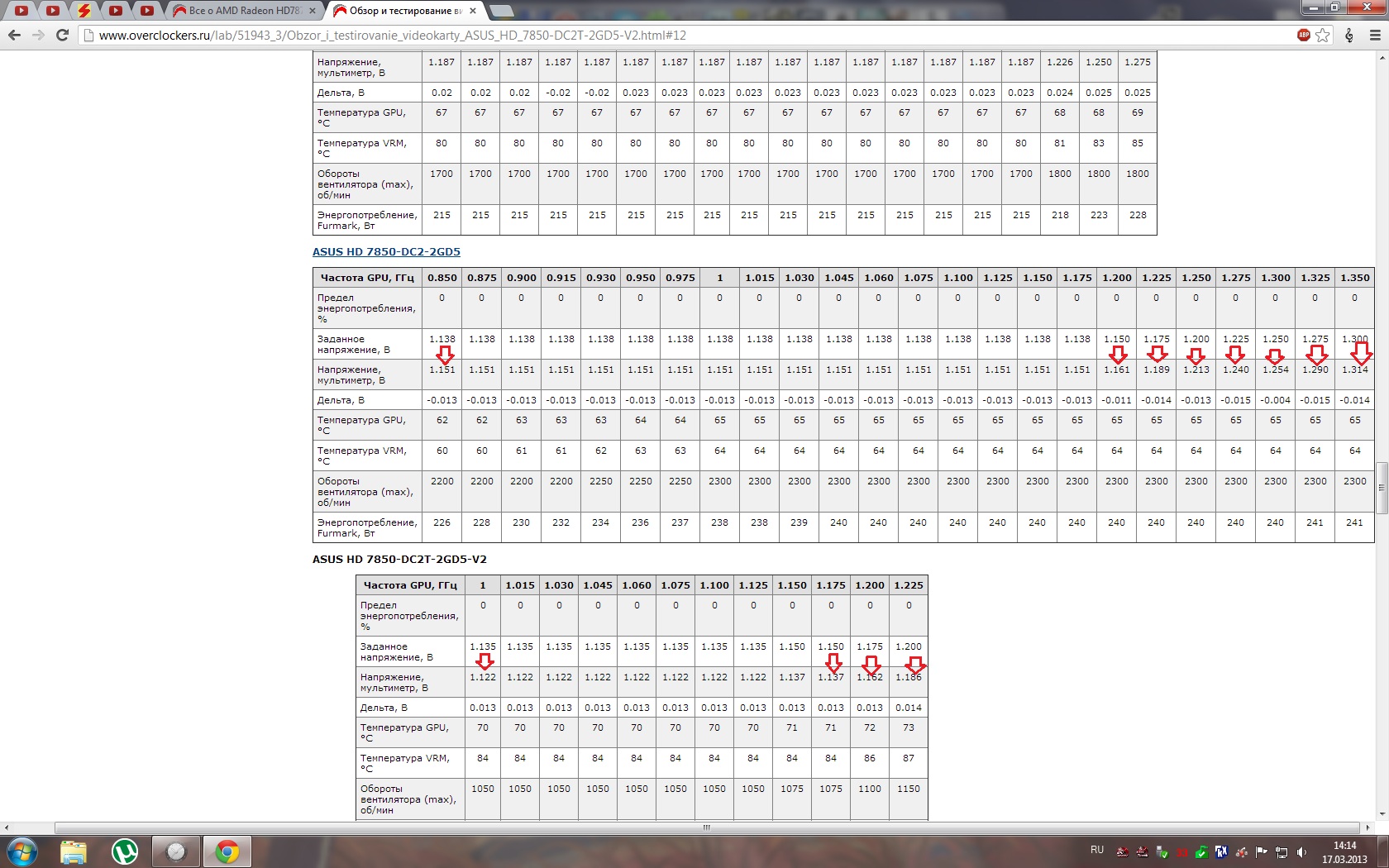1389x868 pixels.
Task: Click the red 33 temperature tray icon
Action: 1182,852
